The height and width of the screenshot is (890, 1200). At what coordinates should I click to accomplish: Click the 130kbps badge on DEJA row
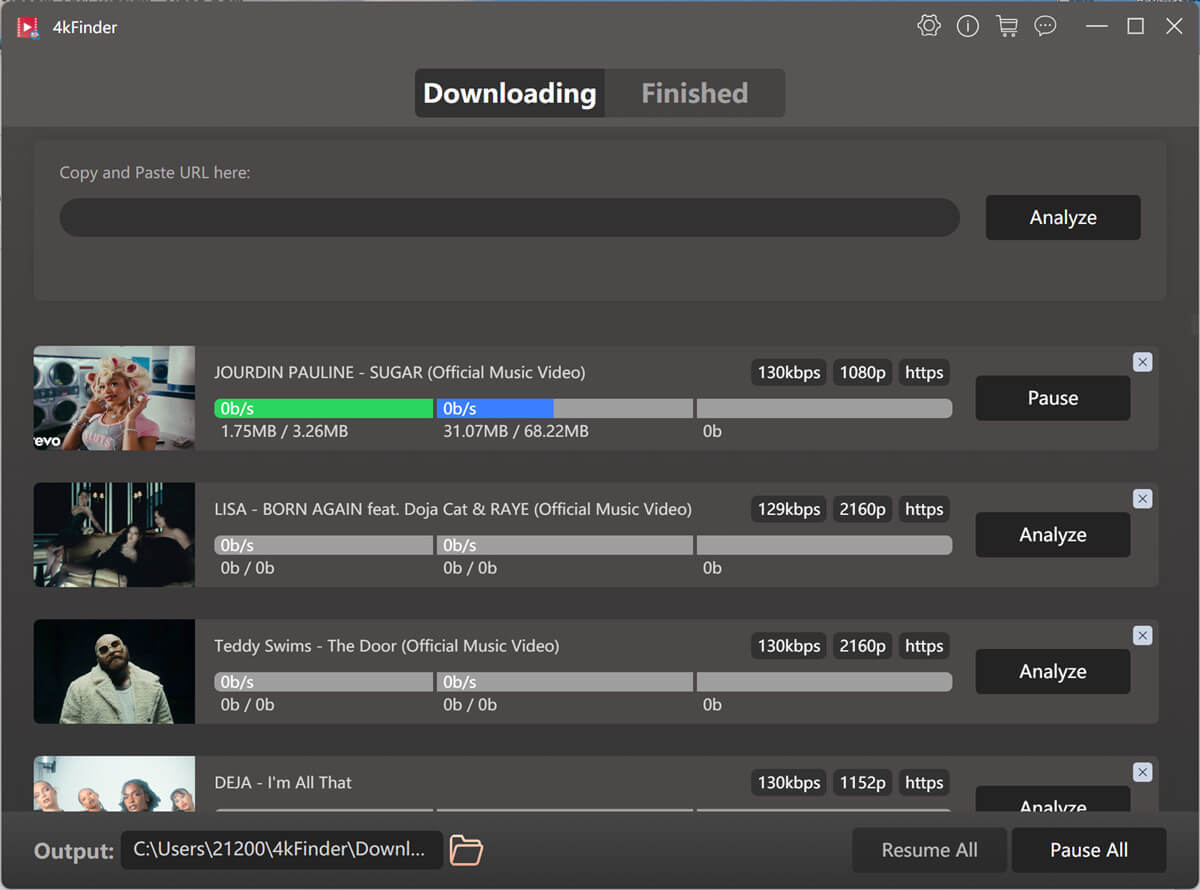[x=789, y=783]
